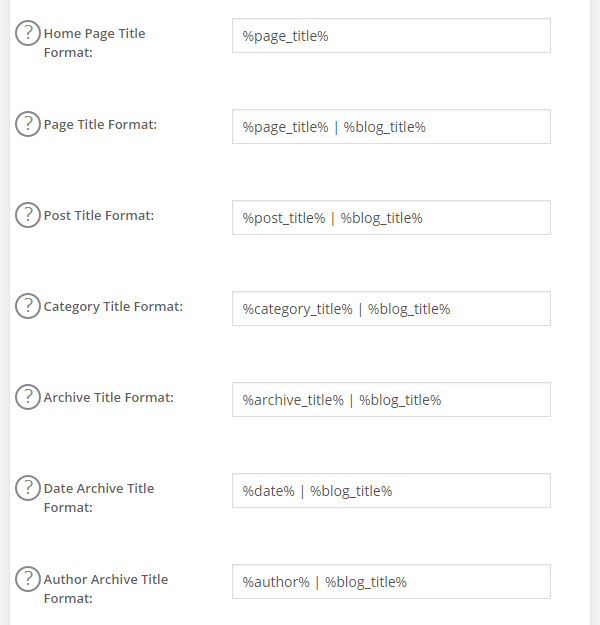Focus the Home Page Title Format field
Viewport: 600px width, 625px height.
[x=391, y=36]
